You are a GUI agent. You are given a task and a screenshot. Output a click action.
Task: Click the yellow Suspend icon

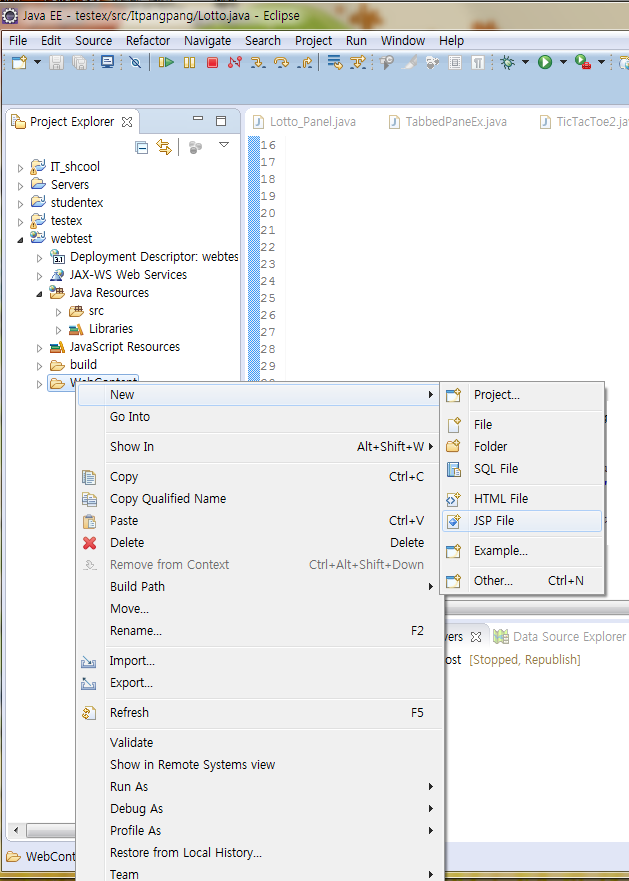click(189, 62)
